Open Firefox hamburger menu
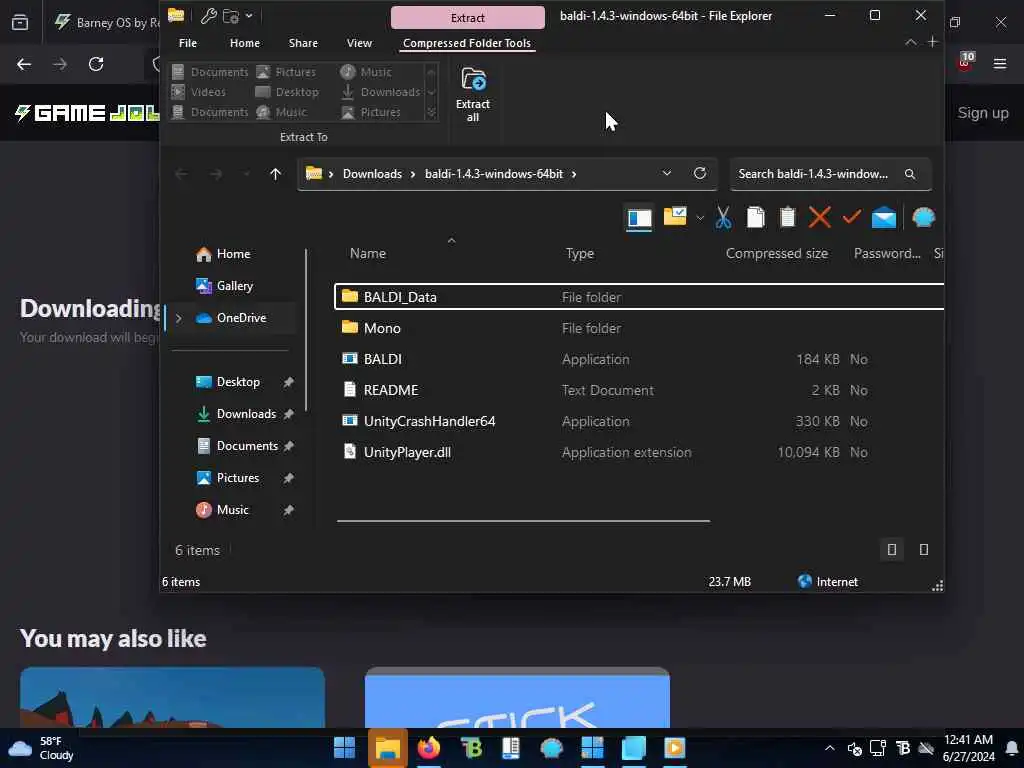Screen dimensions: 1024x768 click(x=1000, y=64)
